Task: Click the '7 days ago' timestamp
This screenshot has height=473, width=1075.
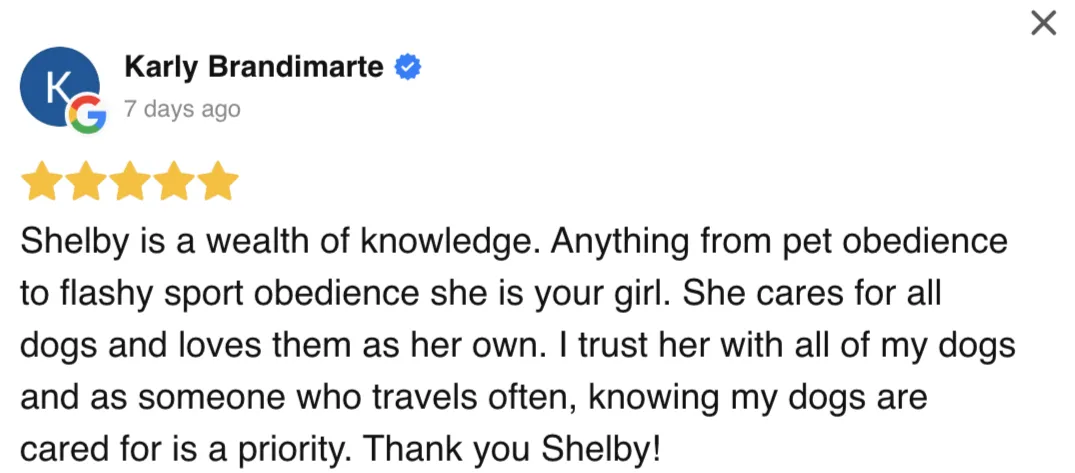Action: pyautogui.click(x=182, y=109)
